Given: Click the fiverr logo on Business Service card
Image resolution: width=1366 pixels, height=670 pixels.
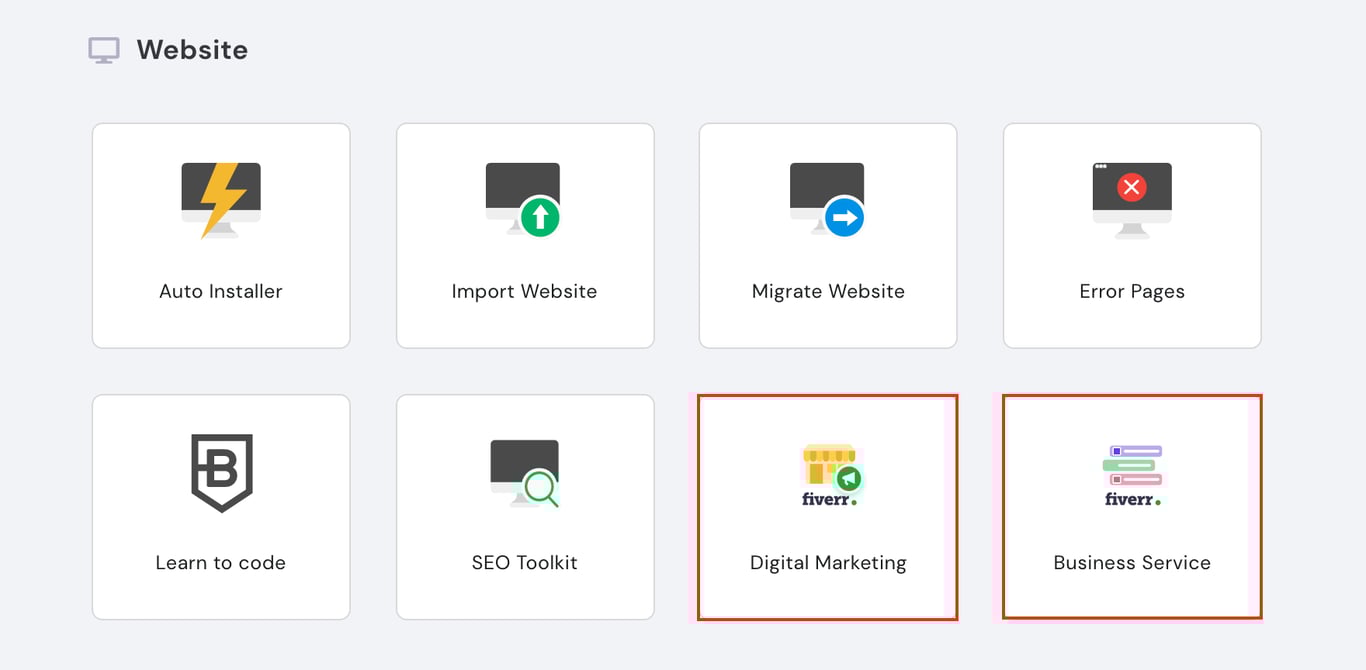Looking at the screenshot, I should point(1131,498).
